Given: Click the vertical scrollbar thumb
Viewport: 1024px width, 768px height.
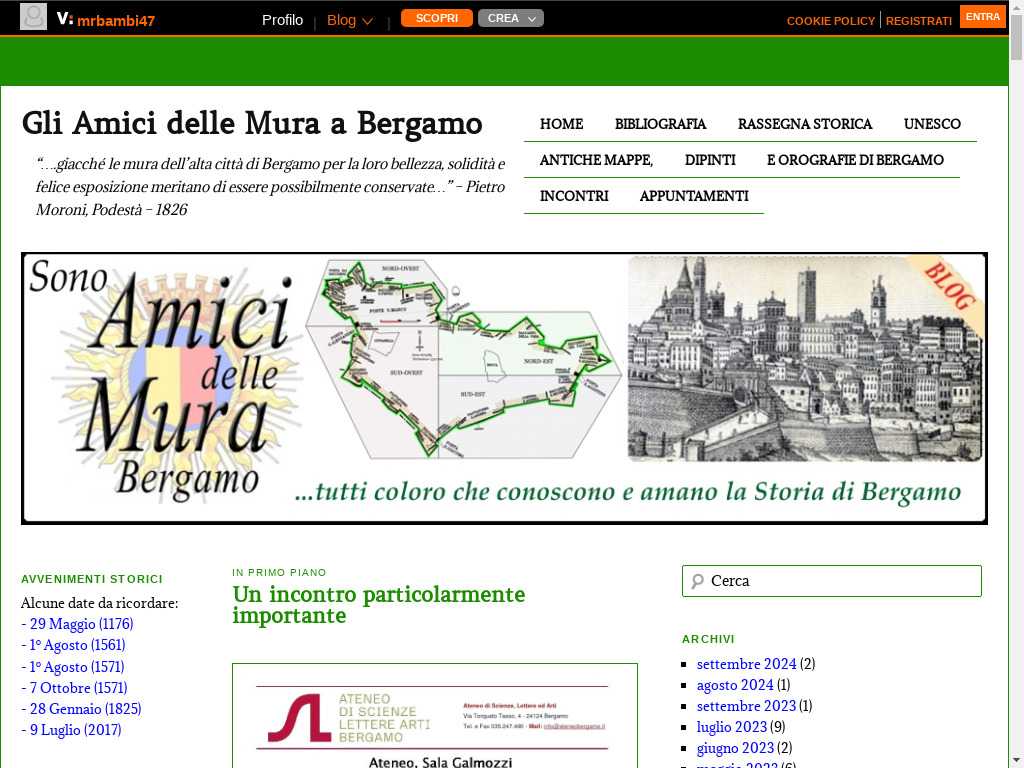Looking at the screenshot, I should [1016, 37].
